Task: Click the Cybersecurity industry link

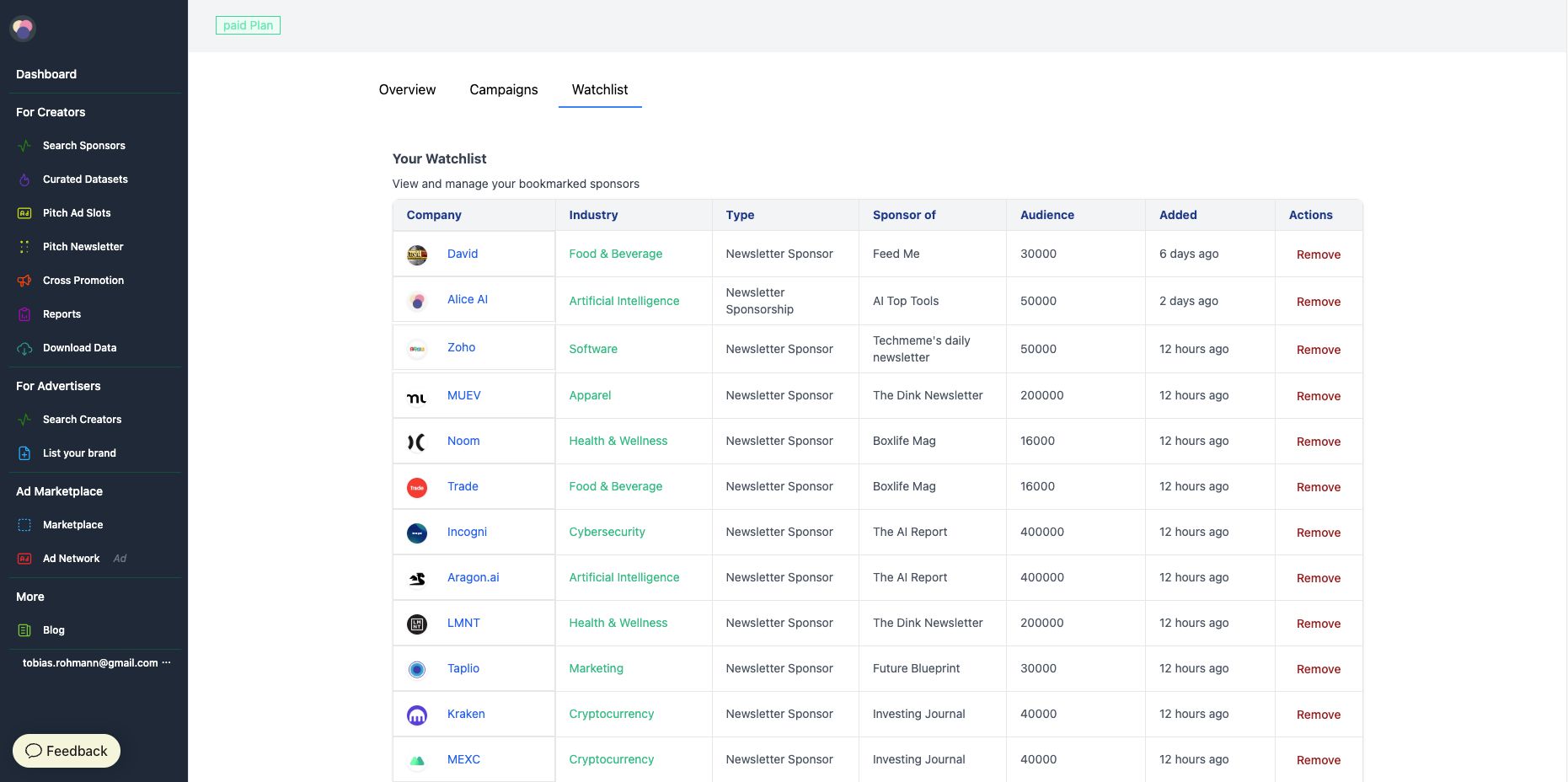Action: click(607, 532)
